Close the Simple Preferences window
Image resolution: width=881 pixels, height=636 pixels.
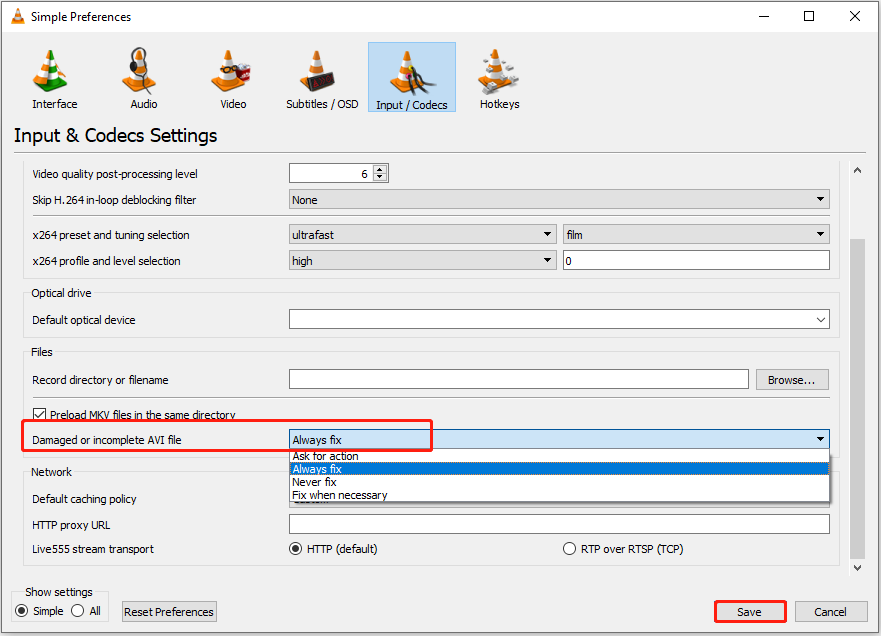(x=855, y=16)
